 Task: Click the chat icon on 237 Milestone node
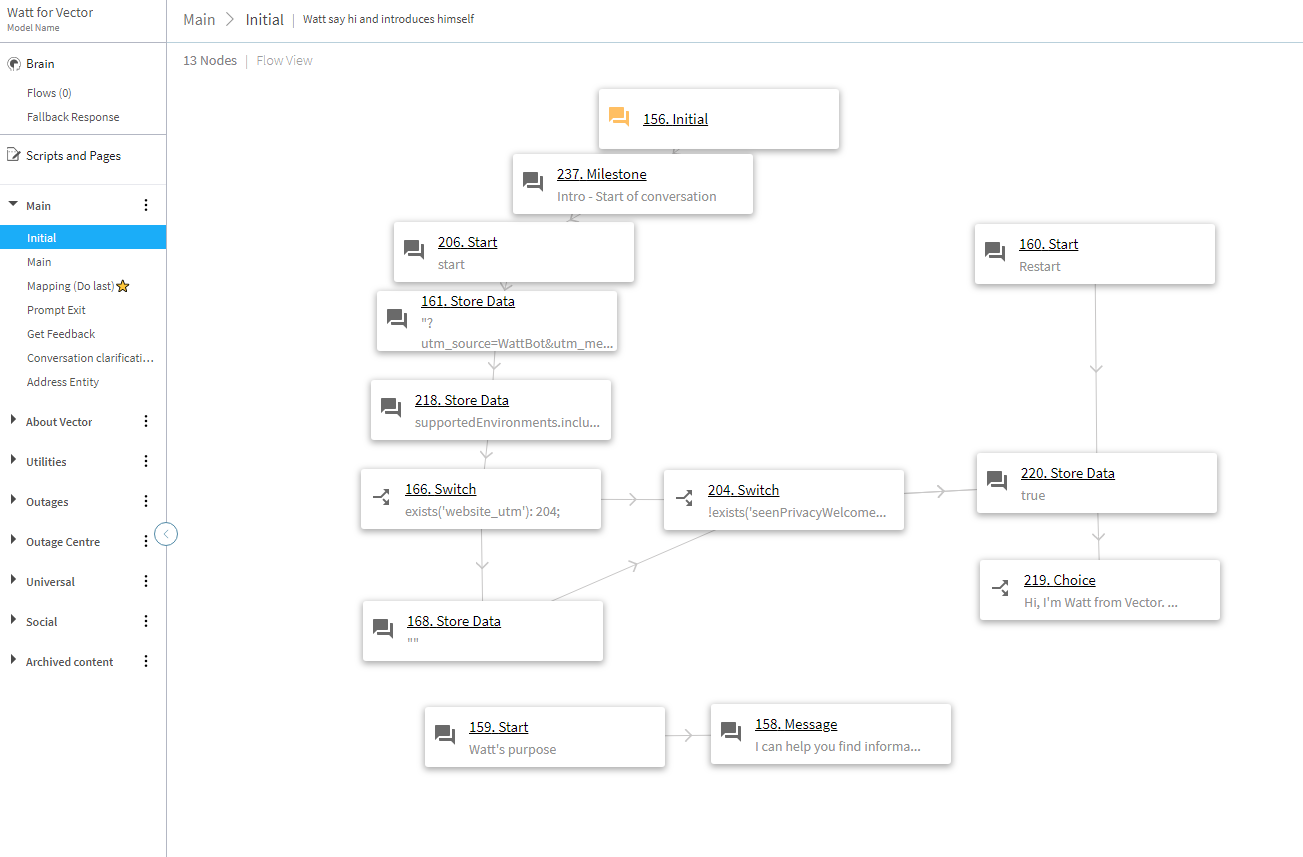[x=533, y=182]
